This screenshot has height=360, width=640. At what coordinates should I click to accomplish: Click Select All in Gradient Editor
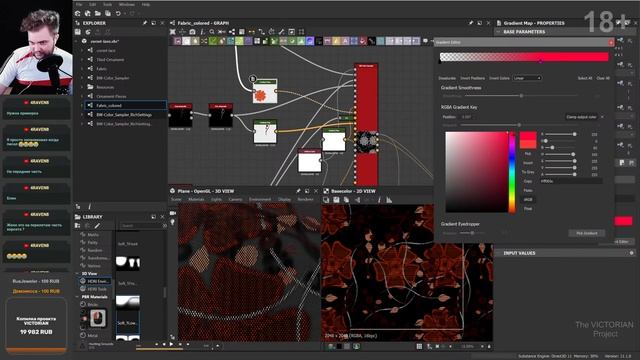click(x=584, y=78)
